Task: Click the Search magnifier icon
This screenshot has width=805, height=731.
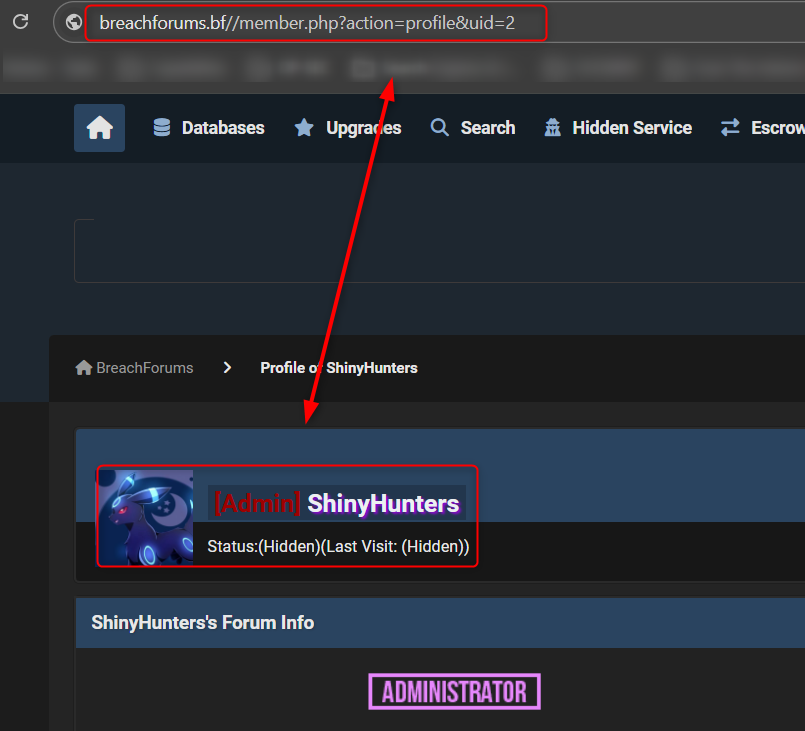Action: point(439,127)
